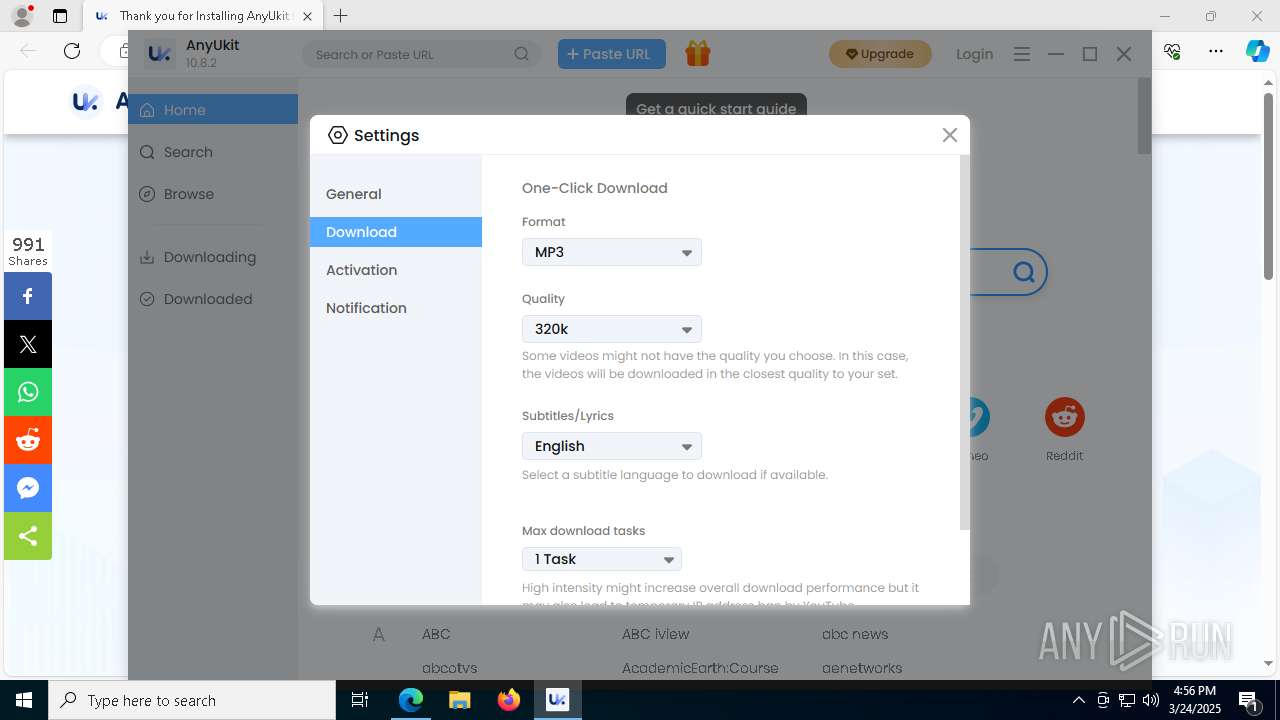Select the Download settings tab
This screenshot has height=720, width=1280.
tap(396, 232)
